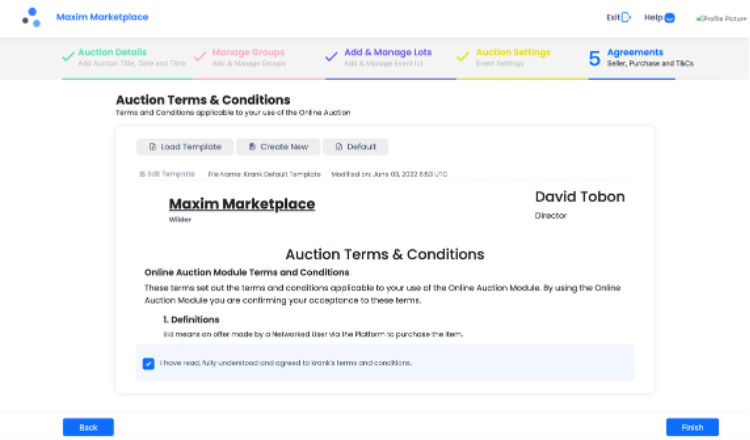This screenshot has width=750, height=440.
Task: Click the Auction Details green checkmark icon
Action: click(68, 57)
